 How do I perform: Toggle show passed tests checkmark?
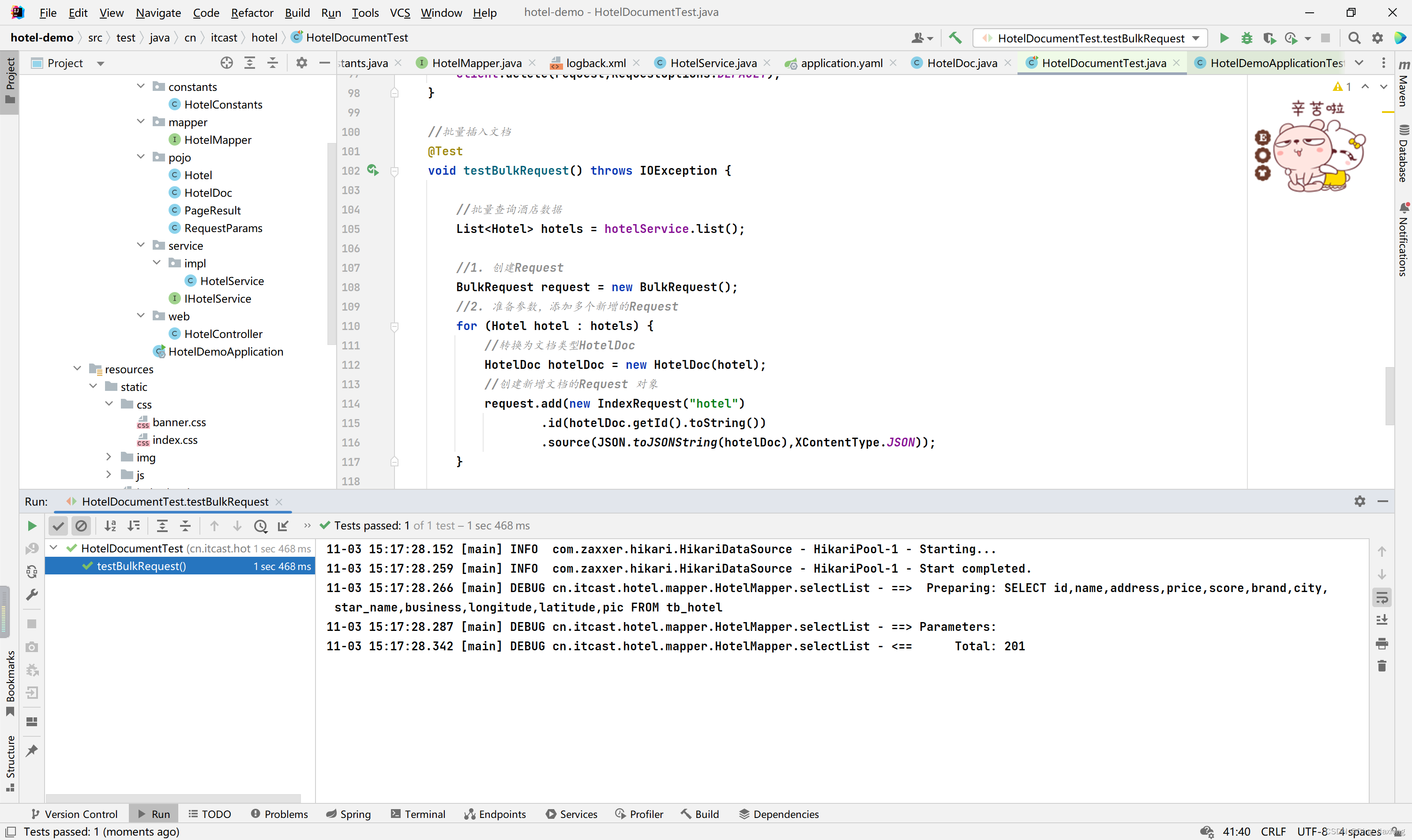[x=58, y=526]
